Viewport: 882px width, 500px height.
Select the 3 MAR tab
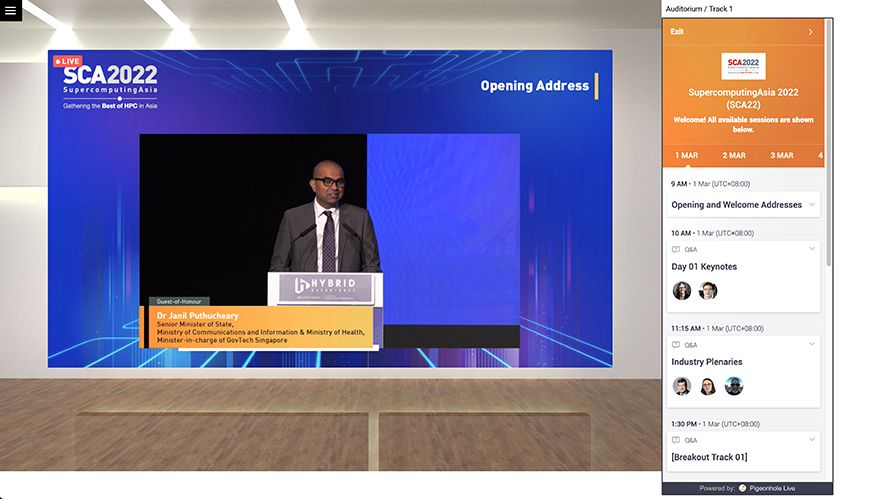(782, 155)
